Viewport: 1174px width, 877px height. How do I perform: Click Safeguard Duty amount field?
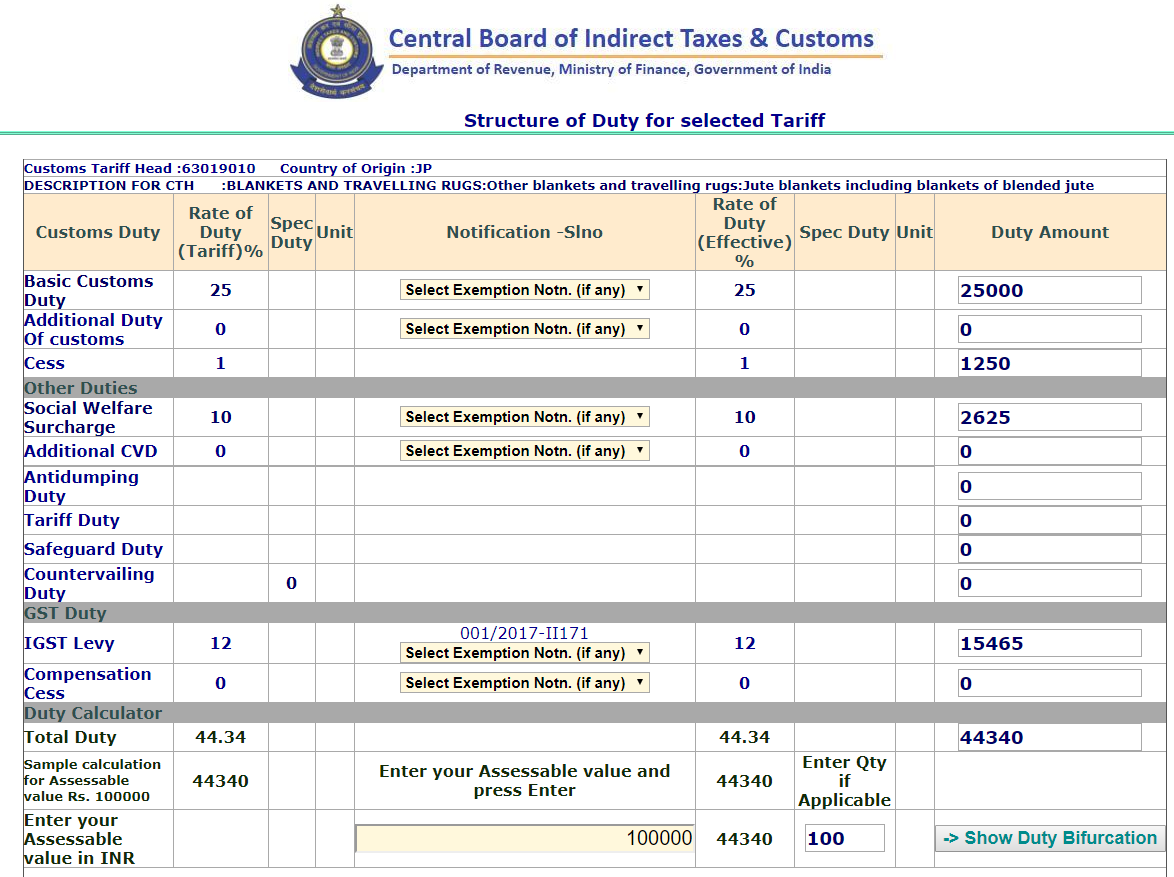pyautogui.click(x=1050, y=549)
